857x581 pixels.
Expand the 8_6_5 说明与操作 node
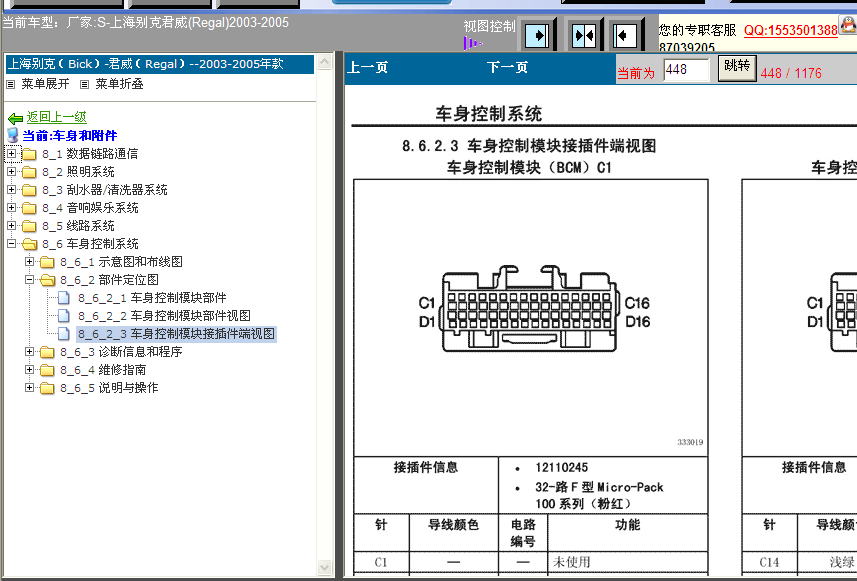pyautogui.click(x=30, y=388)
